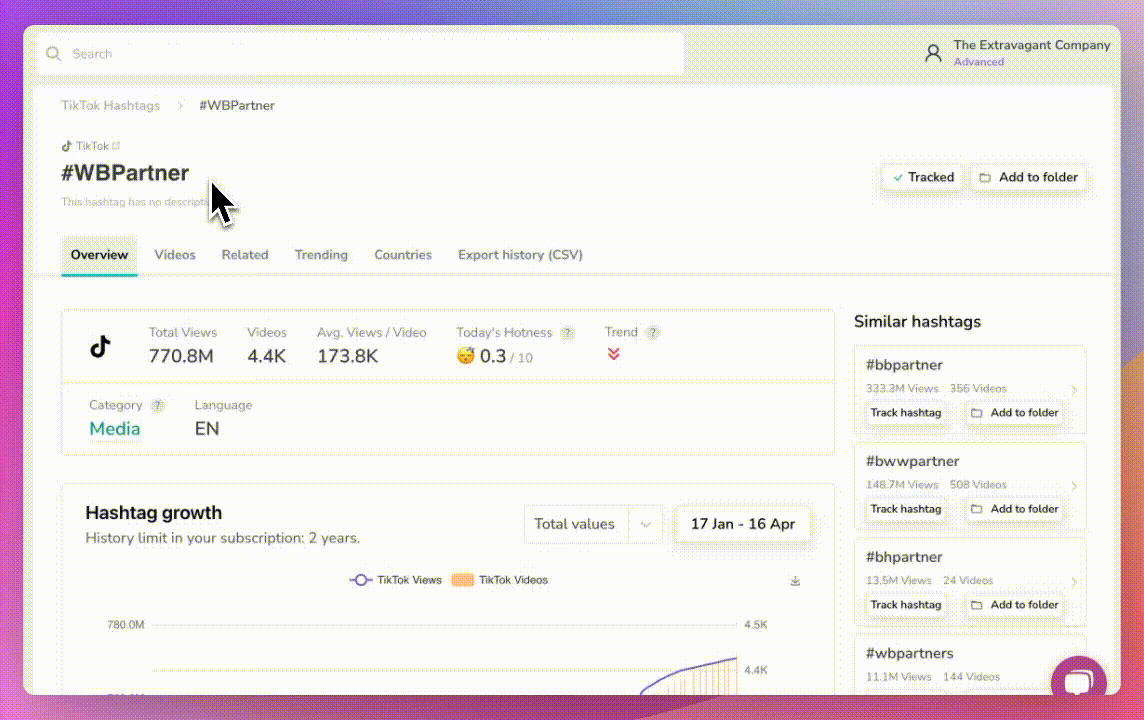Add #bwwpartner to folder
The image size is (1144, 720).
(1015, 509)
